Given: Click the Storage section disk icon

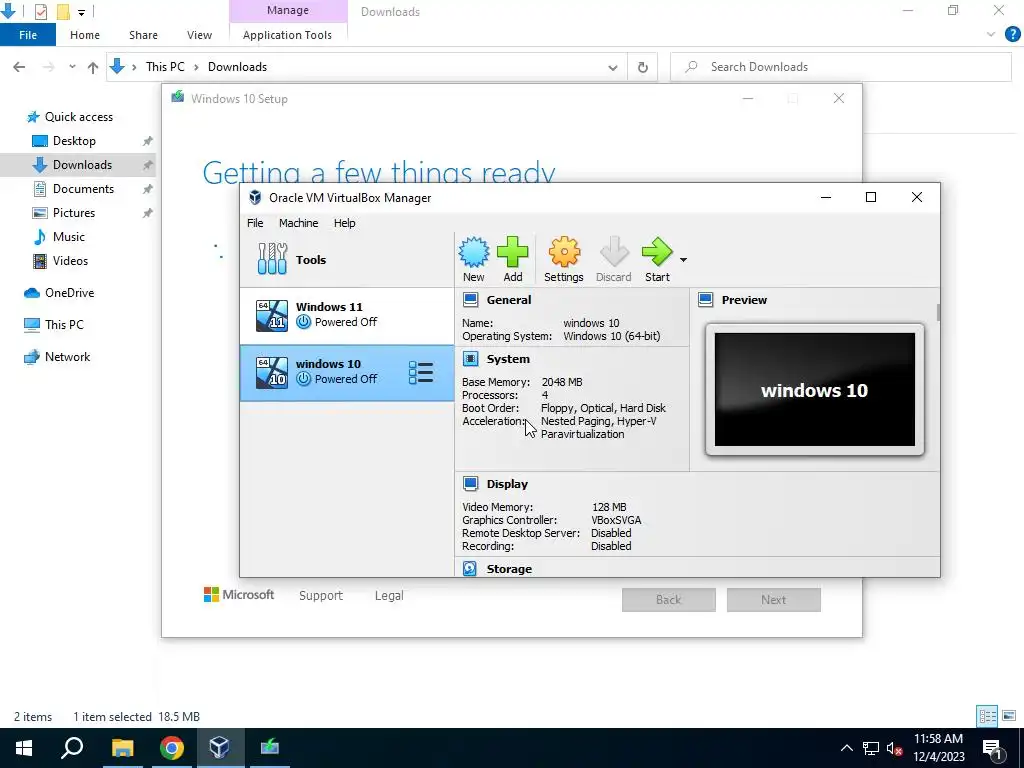Looking at the screenshot, I should point(470,569).
